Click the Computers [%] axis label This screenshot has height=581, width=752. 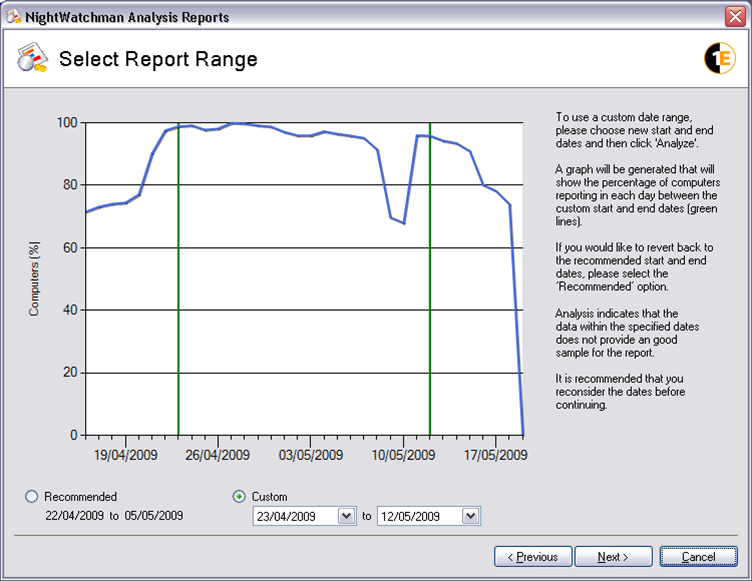34,279
